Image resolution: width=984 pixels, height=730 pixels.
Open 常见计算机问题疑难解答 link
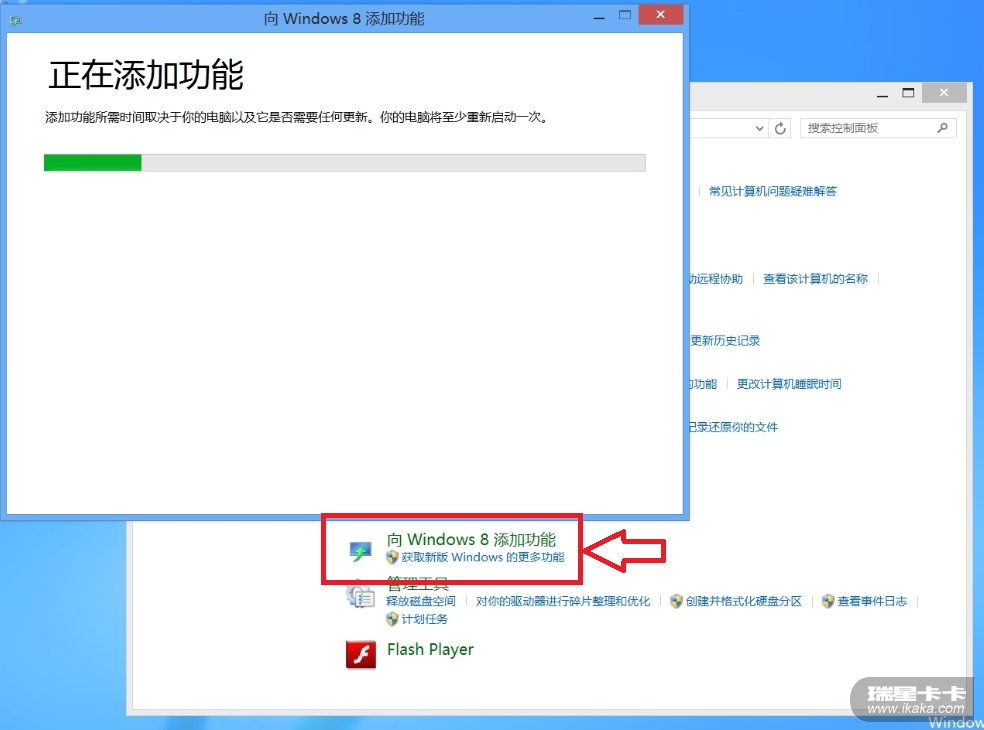coord(773,191)
